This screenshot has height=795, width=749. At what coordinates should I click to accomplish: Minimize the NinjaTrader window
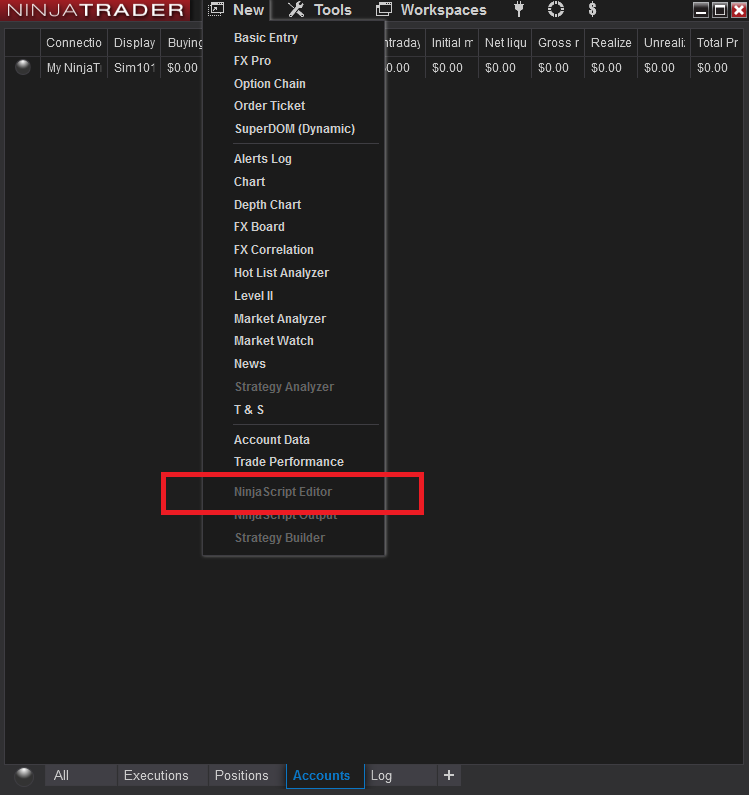coord(701,10)
